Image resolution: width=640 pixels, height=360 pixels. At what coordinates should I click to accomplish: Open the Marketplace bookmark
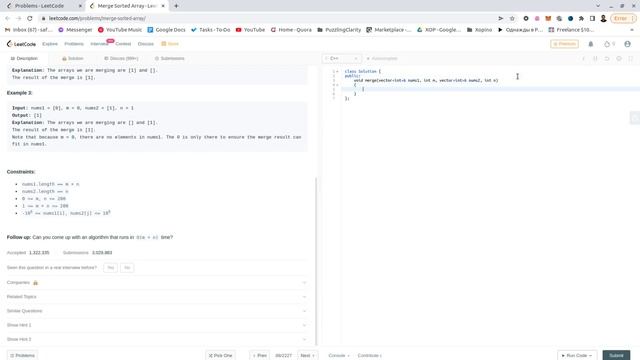389,30
